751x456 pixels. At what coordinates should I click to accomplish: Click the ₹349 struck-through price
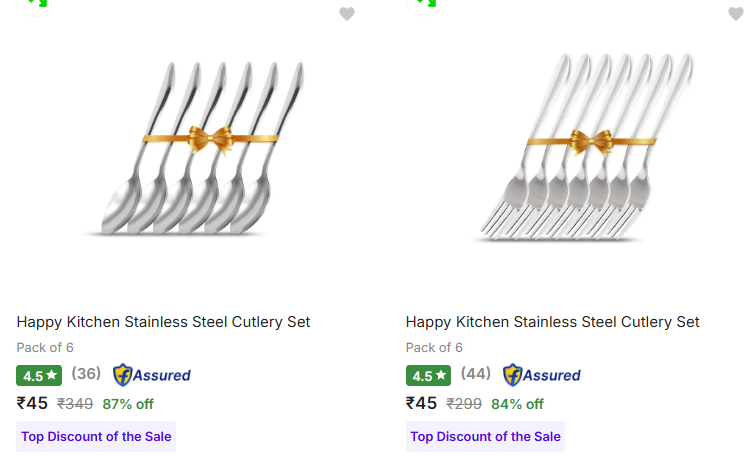[x=75, y=404]
